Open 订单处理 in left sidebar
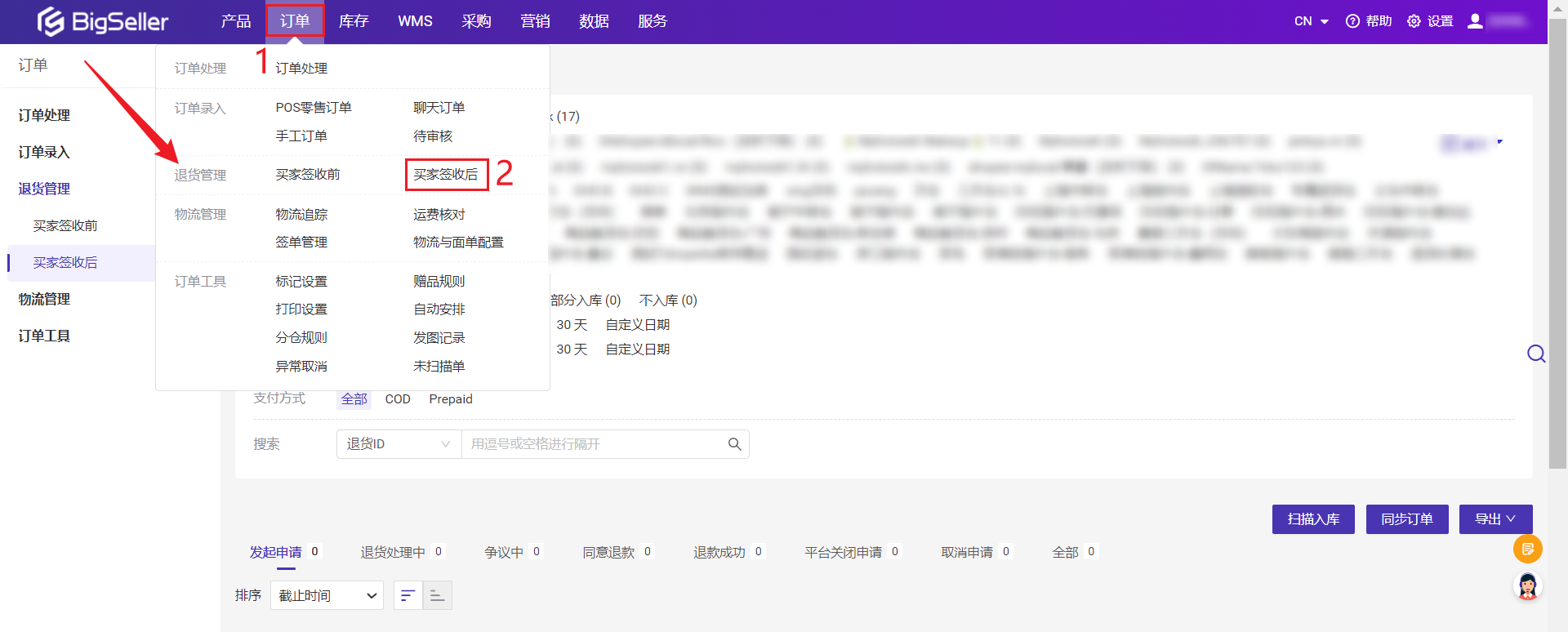 point(44,115)
